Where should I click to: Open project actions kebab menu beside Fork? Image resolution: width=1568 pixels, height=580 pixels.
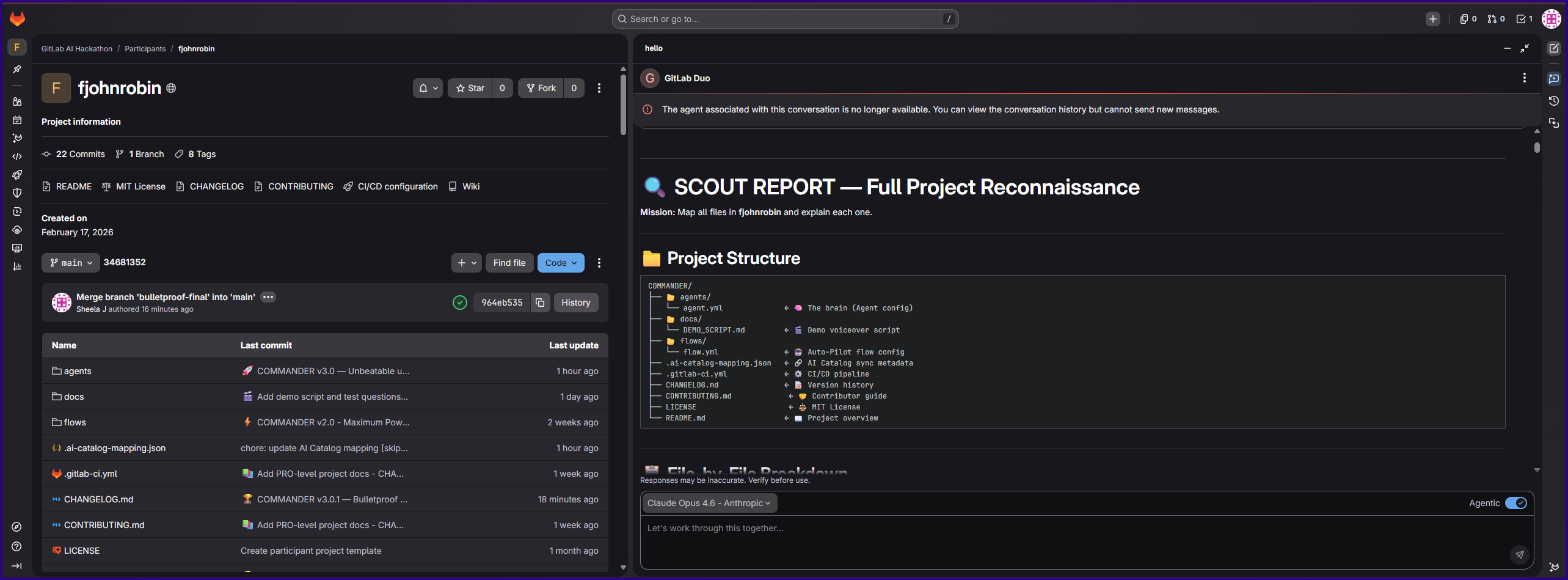(x=599, y=88)
